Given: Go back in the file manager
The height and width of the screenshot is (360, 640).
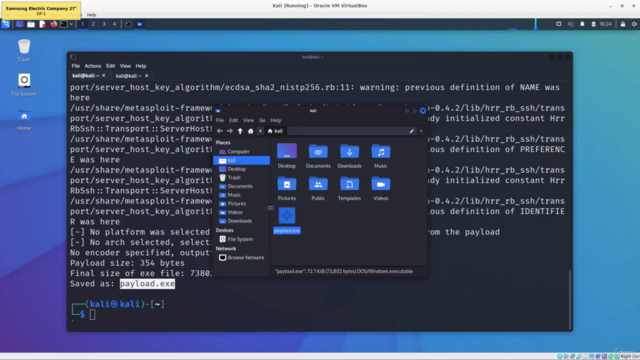Looking at the screenshot, I should pos(220,131).
